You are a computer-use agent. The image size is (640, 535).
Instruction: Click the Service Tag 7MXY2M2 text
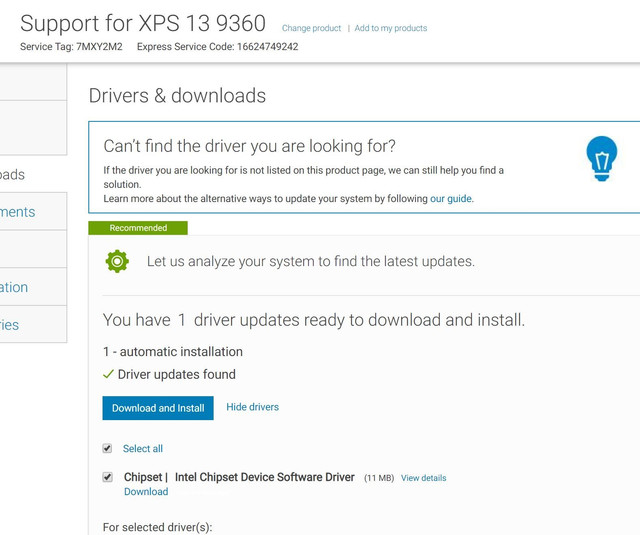[x=71, y=47]
